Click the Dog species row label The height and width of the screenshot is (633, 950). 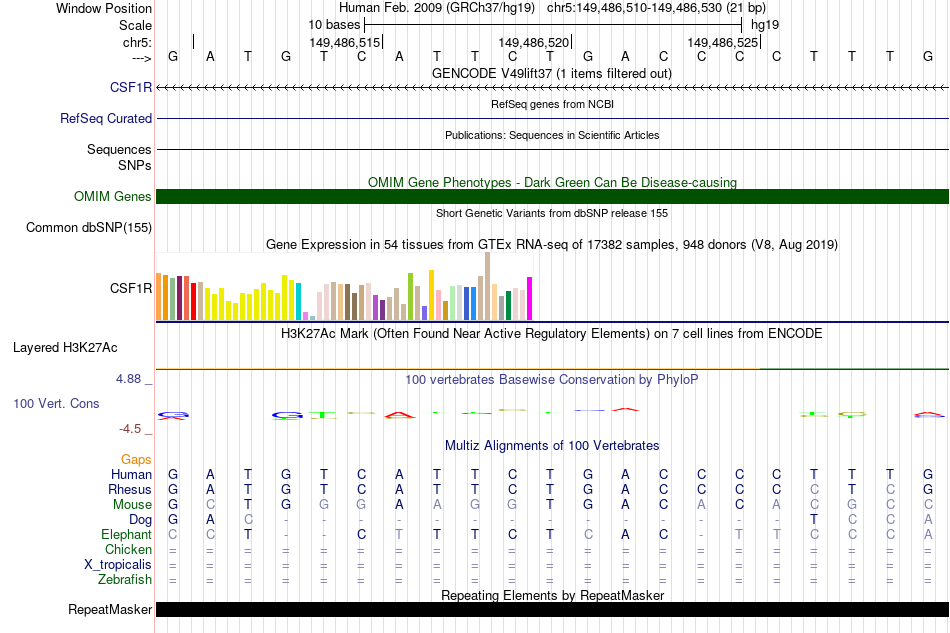point(141,520)
